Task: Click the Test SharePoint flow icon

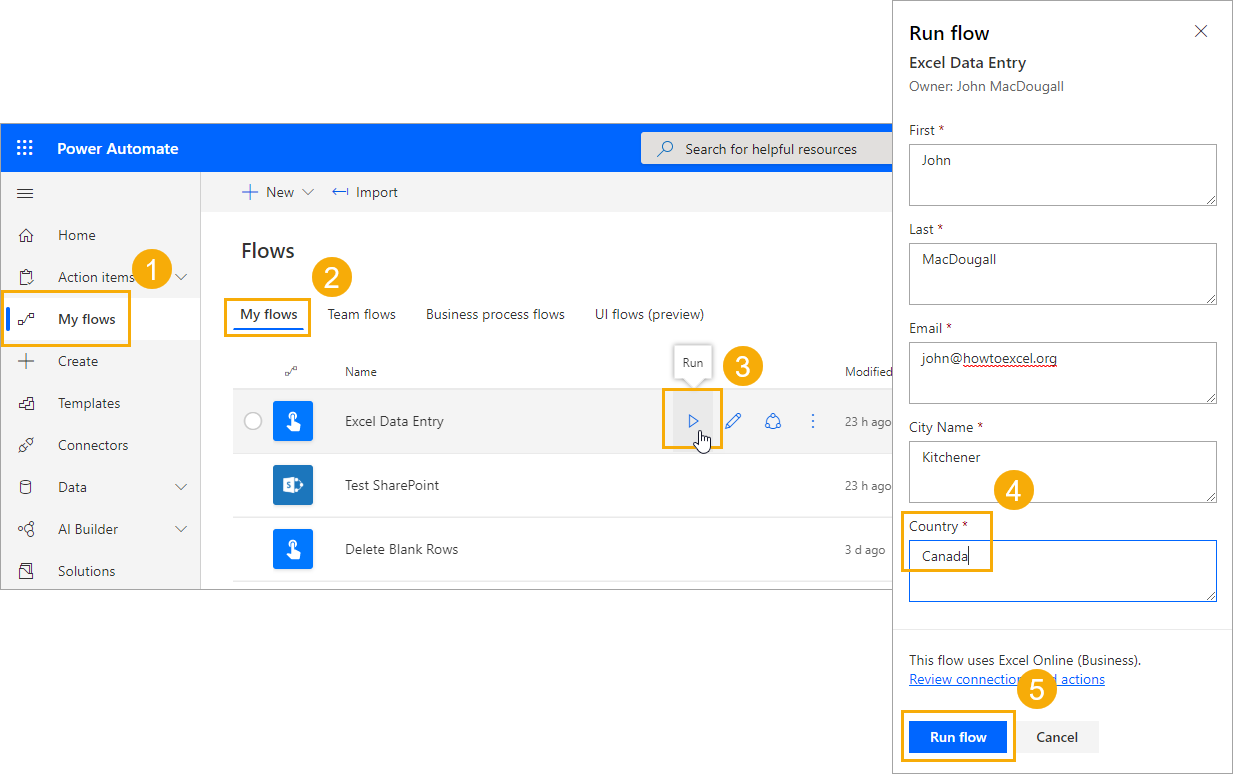Action: coord(293,485)
